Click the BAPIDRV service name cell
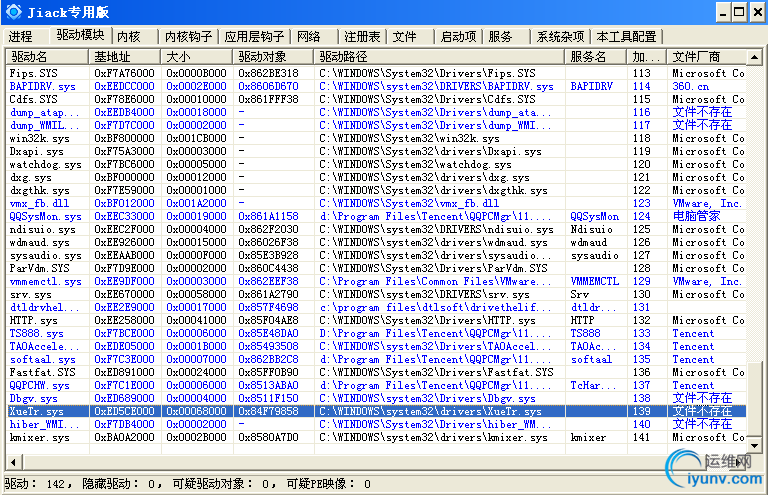Screen dimensions: 768x495 pos(591,86)
